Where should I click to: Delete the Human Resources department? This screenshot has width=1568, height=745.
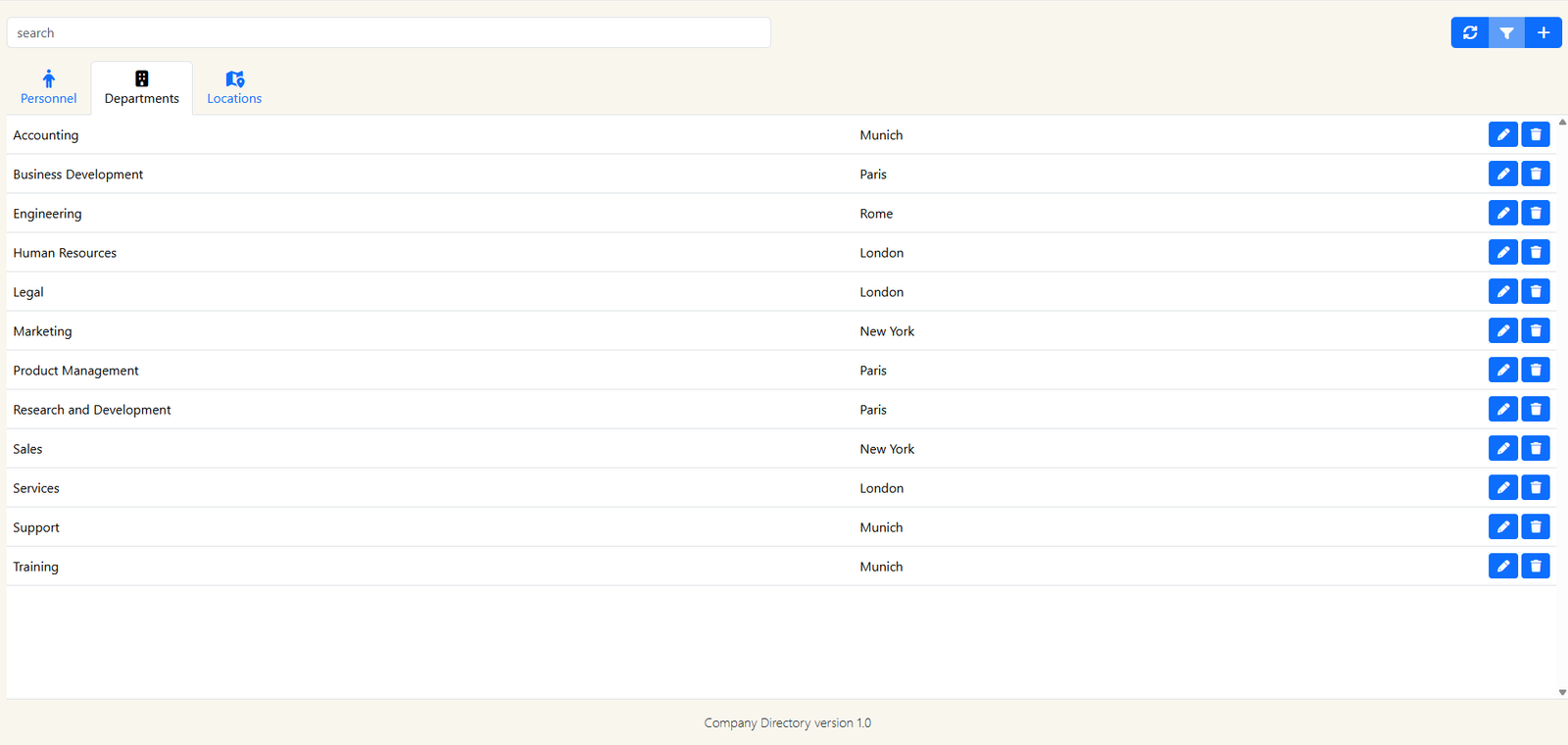pyautogui.click(x=1536, y=252)
